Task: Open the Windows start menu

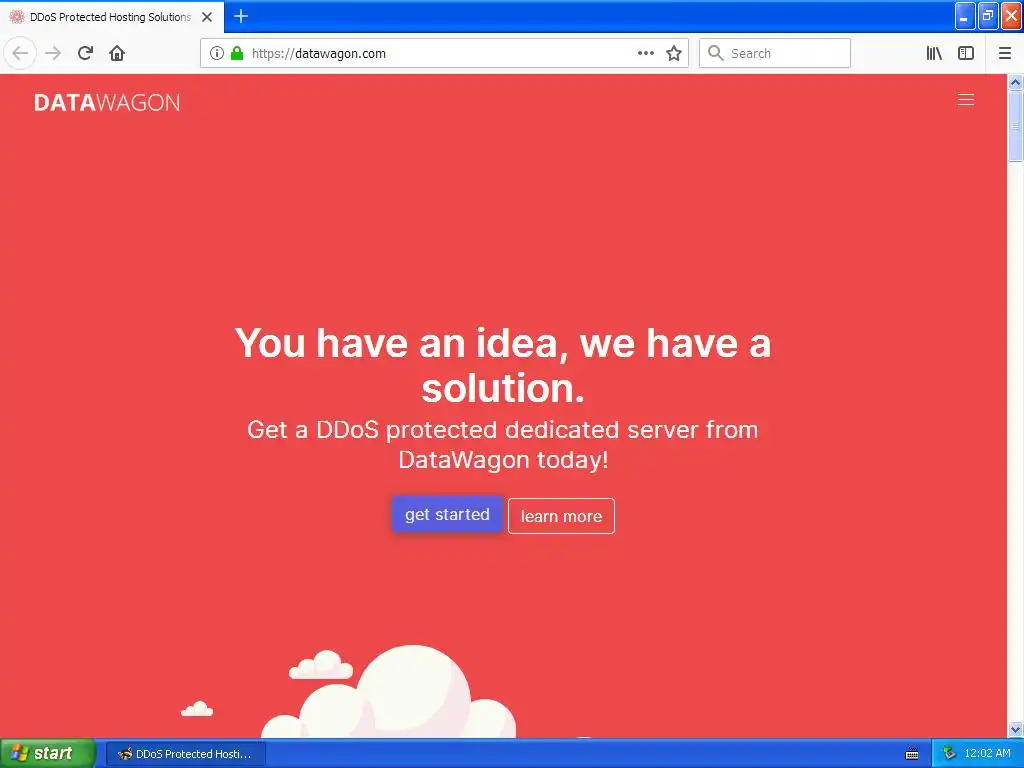Action: tap(48, 754)
